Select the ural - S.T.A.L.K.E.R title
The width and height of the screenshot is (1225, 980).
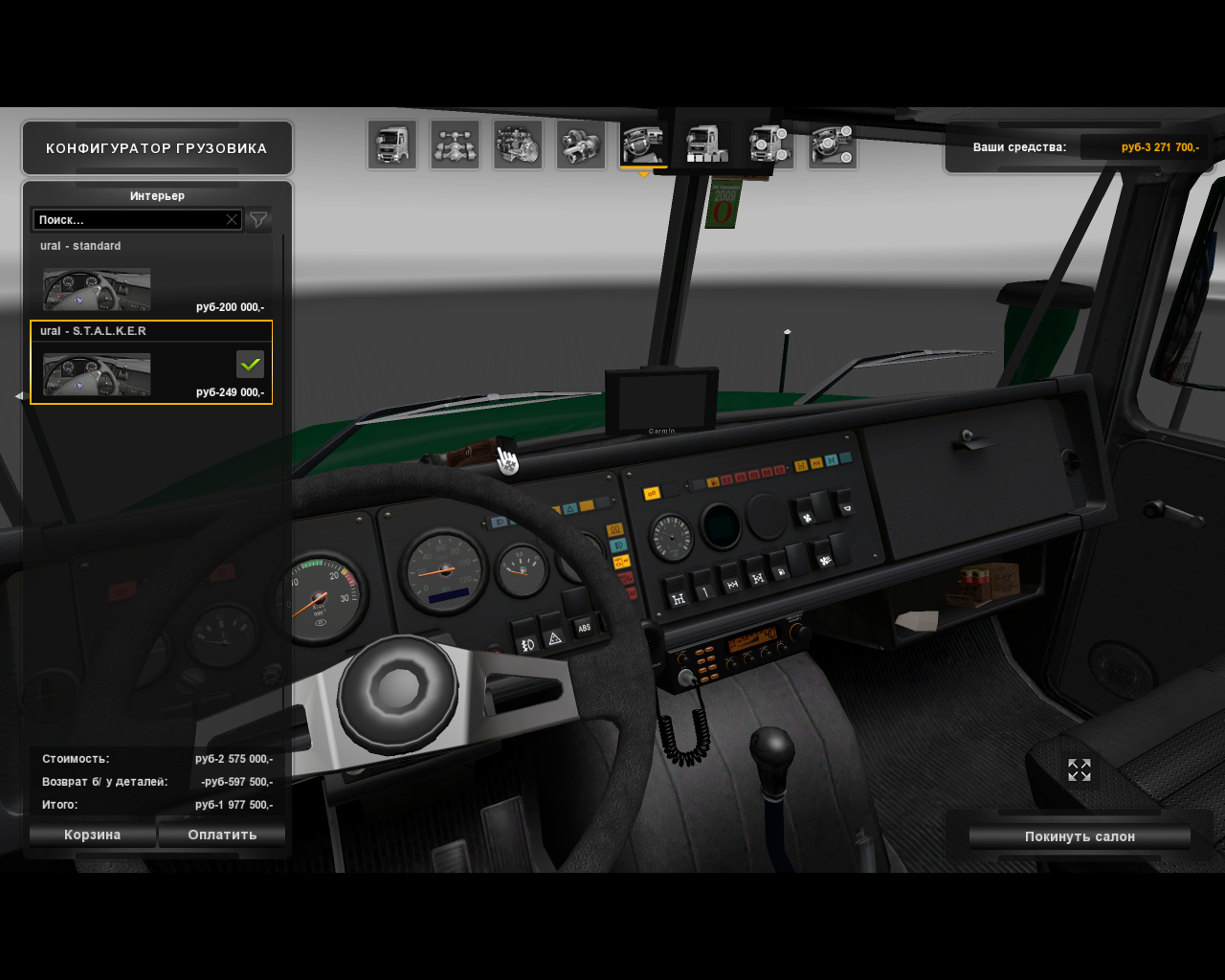point(93,331)
